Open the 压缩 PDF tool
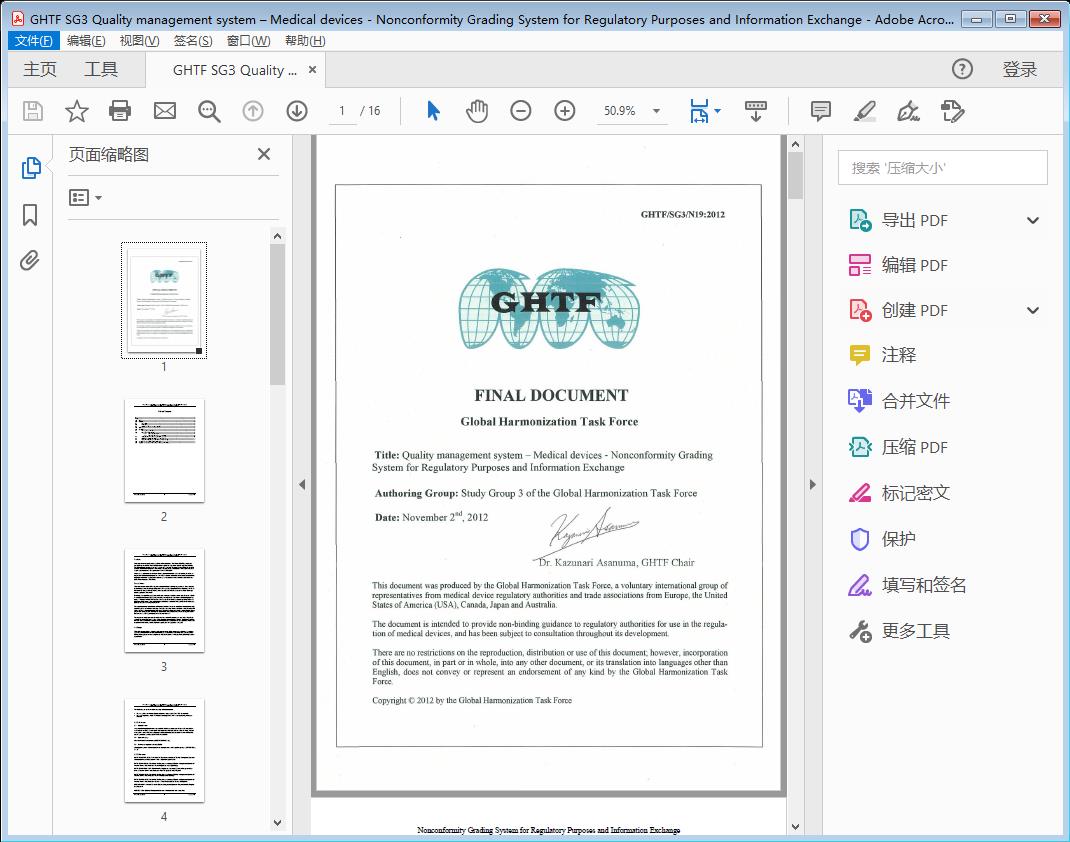The image size is (1070, 842). 914,447
